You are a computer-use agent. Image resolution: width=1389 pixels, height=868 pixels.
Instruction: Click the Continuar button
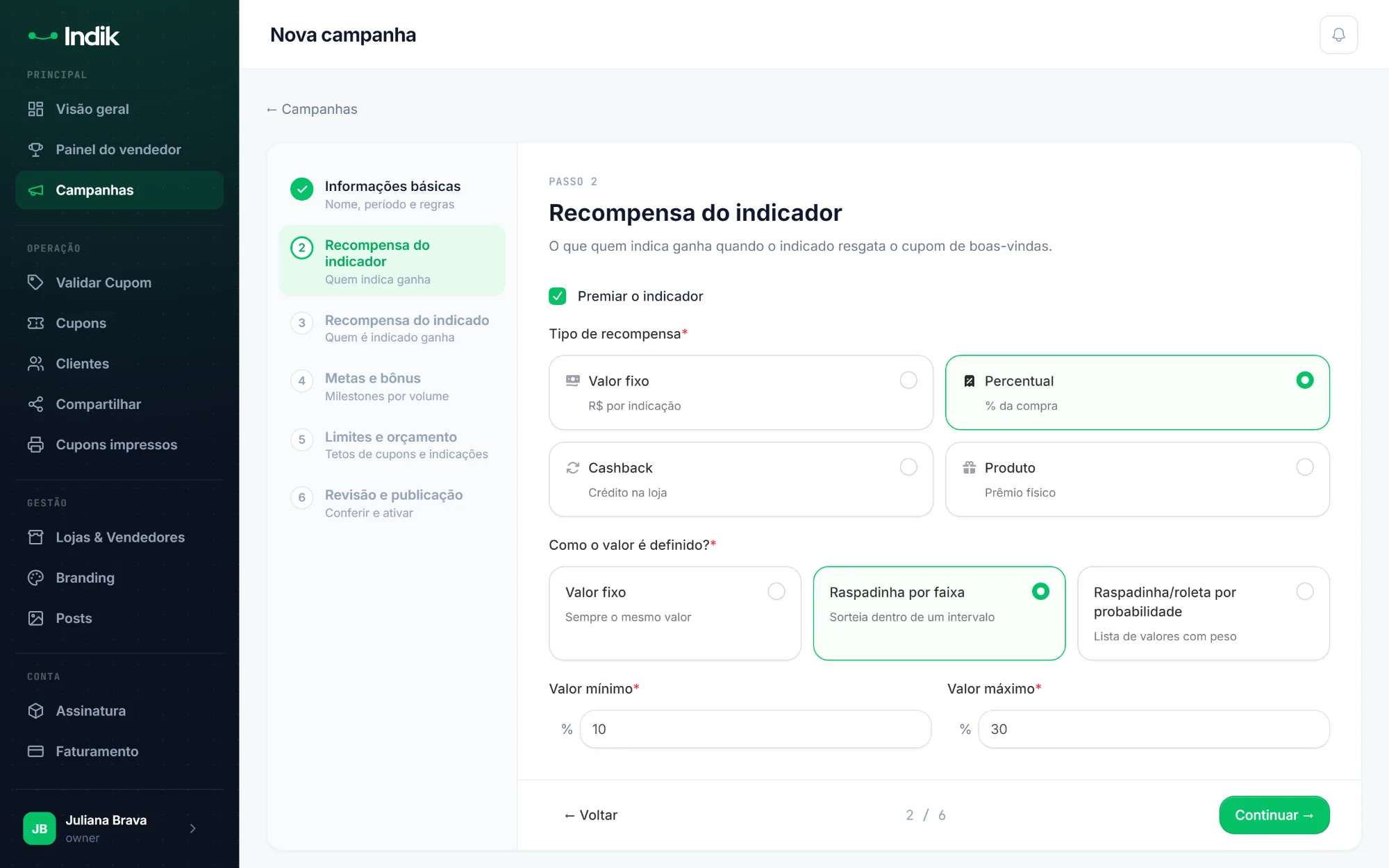point(1274,815)
